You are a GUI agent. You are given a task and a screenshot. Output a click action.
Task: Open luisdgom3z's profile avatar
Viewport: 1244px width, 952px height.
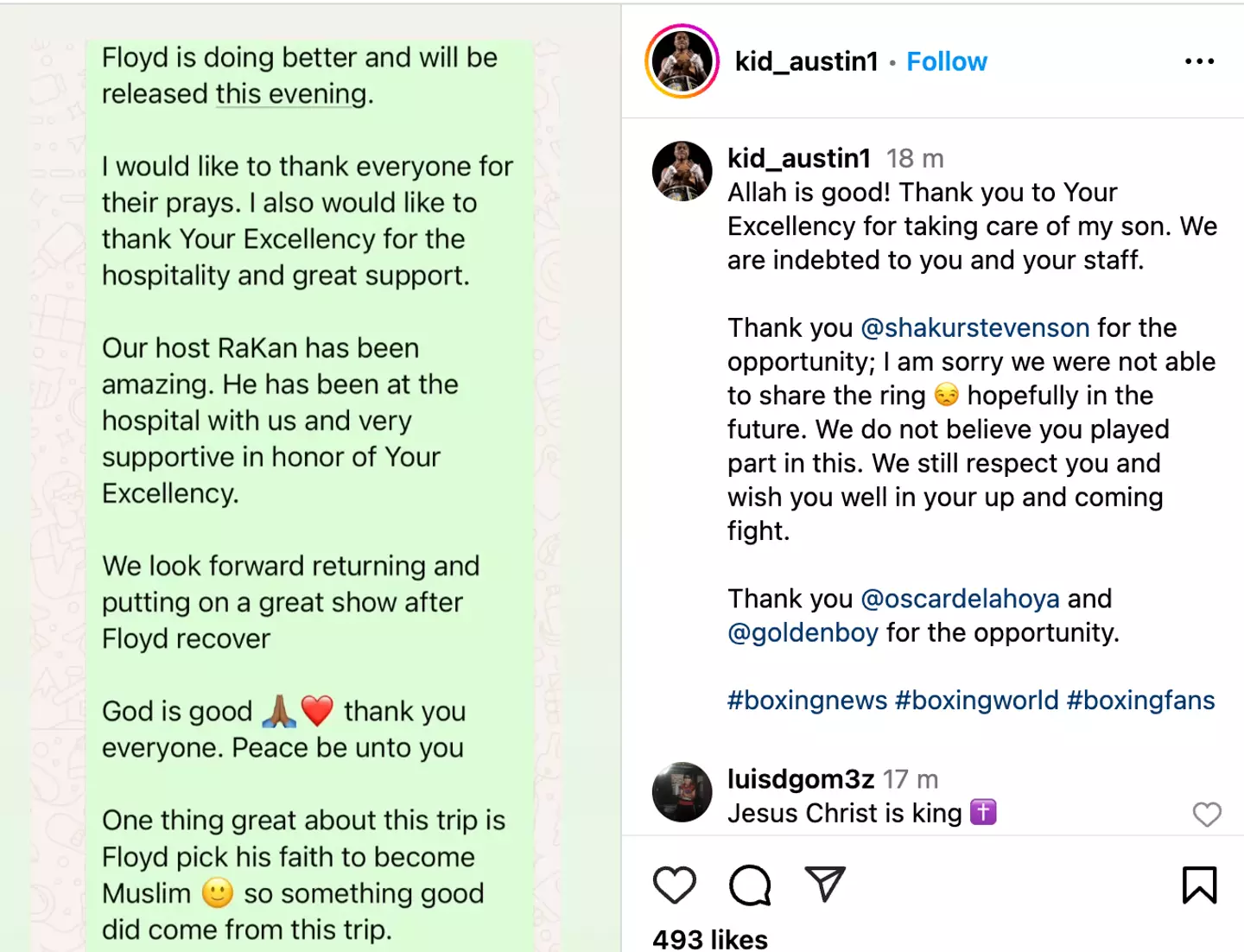click(x=682, y=791)
